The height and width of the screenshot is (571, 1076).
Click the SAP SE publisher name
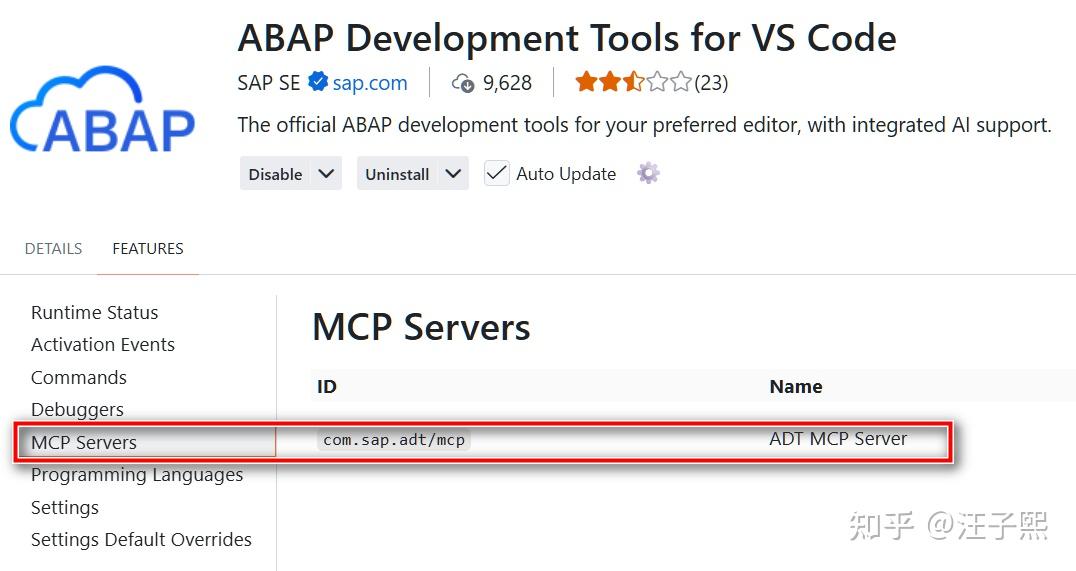(269, 83)
